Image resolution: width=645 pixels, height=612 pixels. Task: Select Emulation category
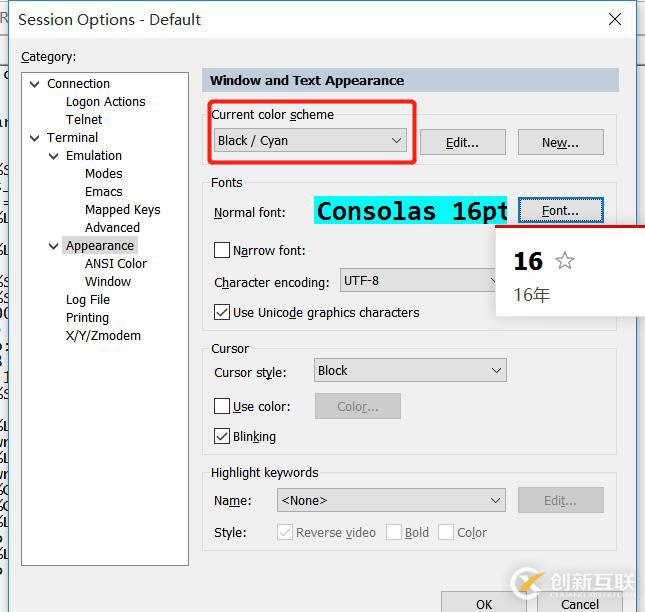tap(94, 156)
